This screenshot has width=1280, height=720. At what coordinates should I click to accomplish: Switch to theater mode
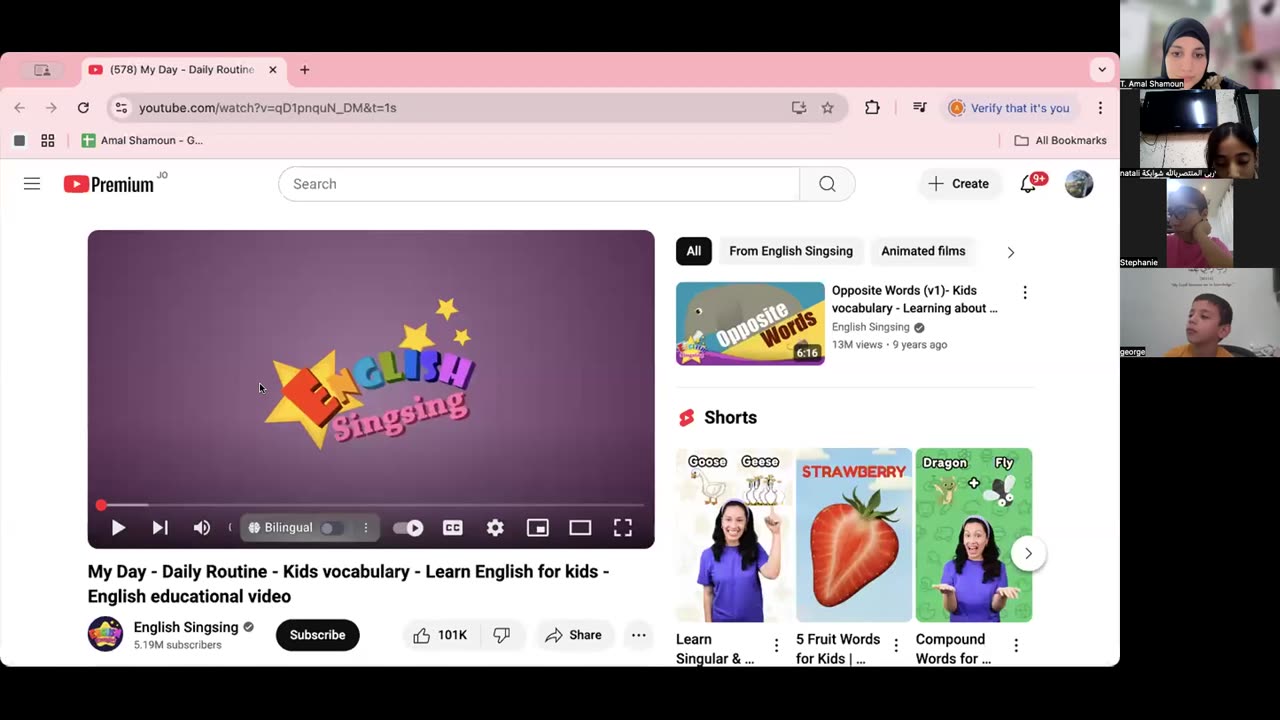580,528
